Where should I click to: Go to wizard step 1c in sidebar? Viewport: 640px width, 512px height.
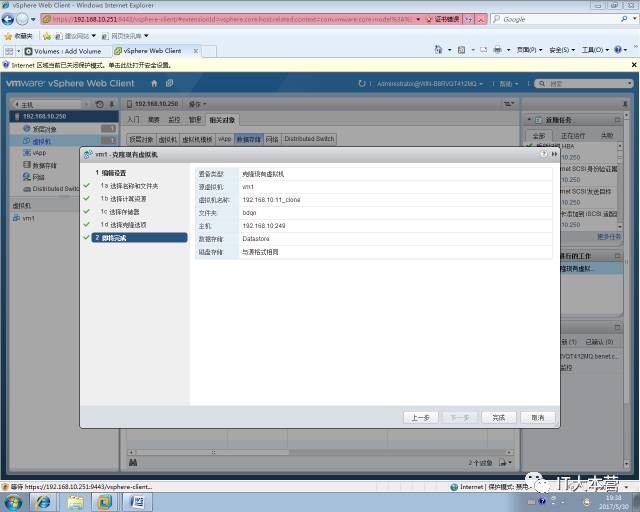coord(120,212)
